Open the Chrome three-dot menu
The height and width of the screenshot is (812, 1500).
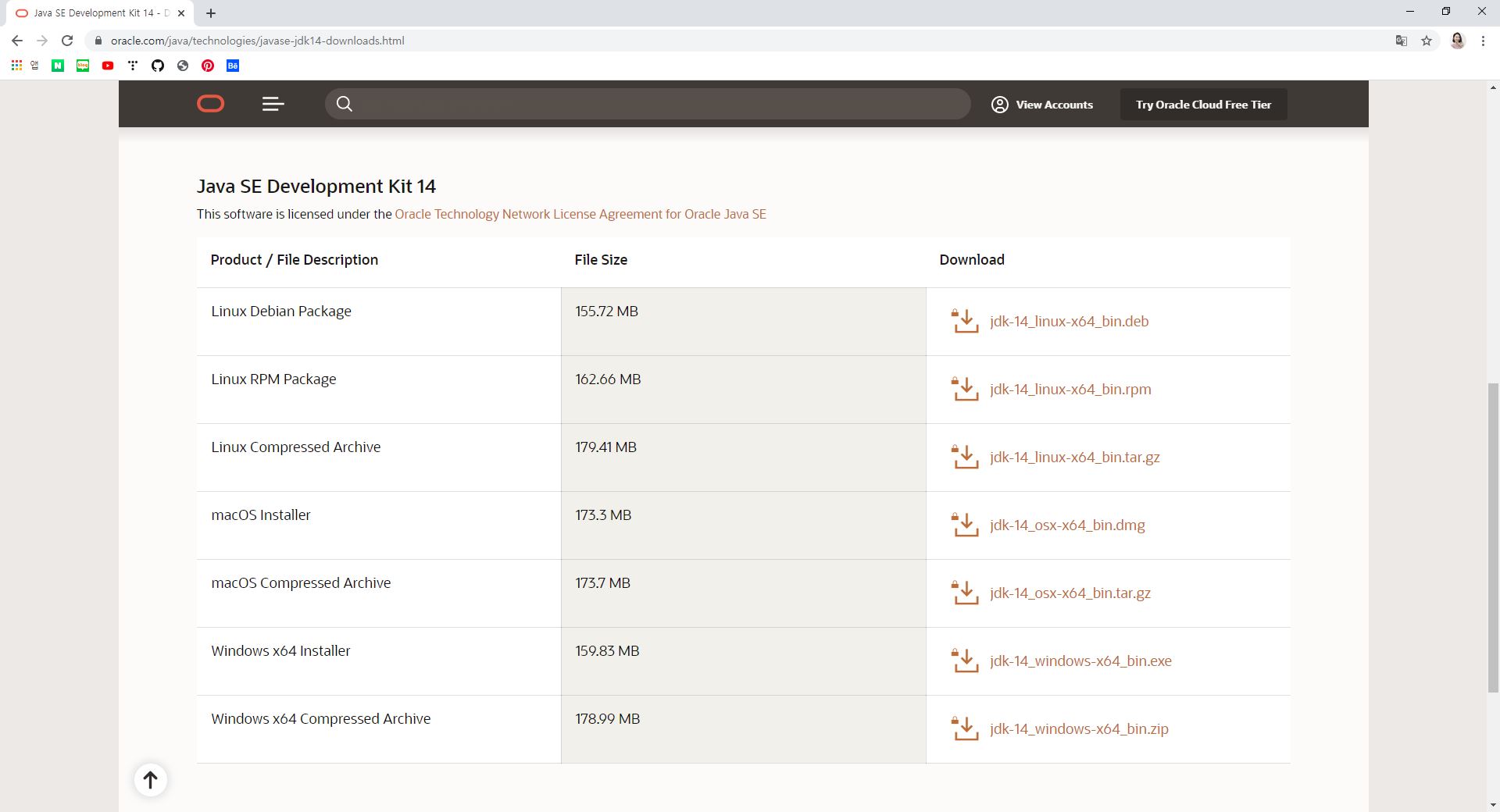point(1483,41)
